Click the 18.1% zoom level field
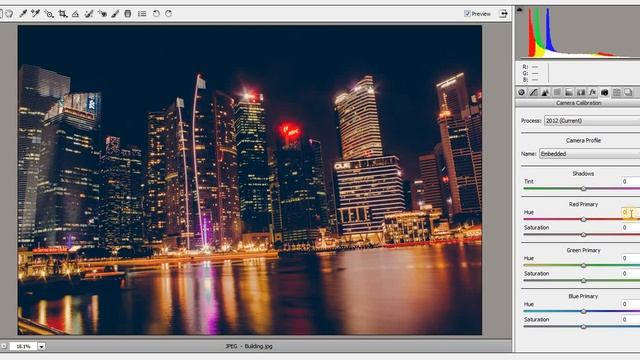 [x=23, y=346]
